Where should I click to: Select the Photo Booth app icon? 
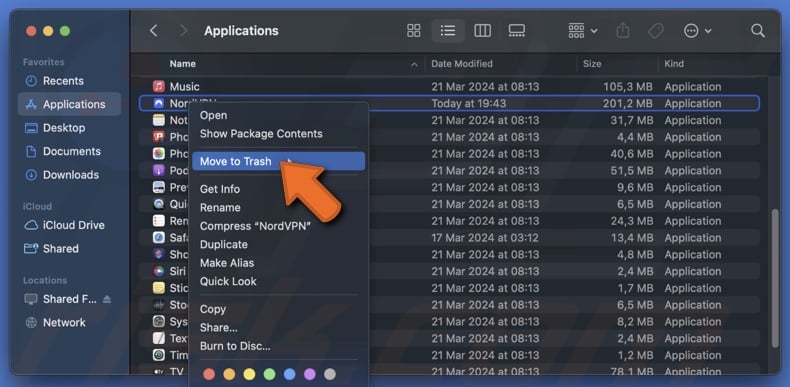point(159,137)
